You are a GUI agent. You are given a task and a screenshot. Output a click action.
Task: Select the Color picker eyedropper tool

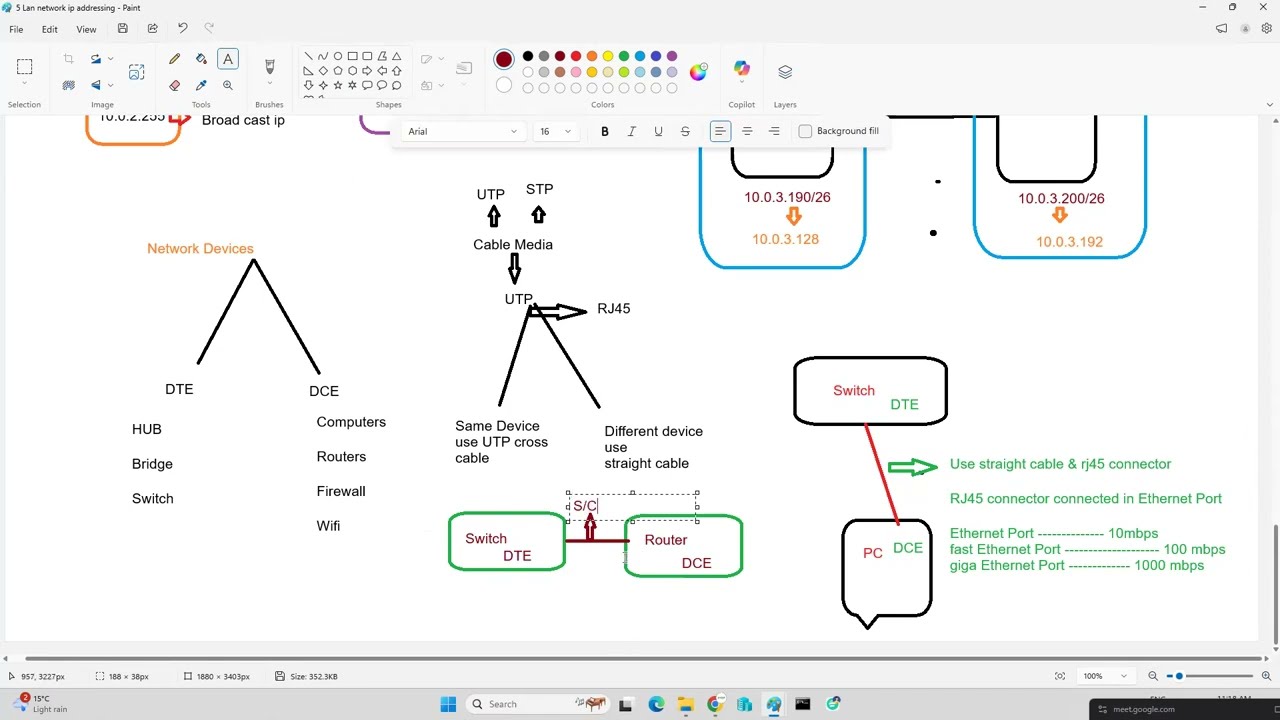click(x=201, y=85)
